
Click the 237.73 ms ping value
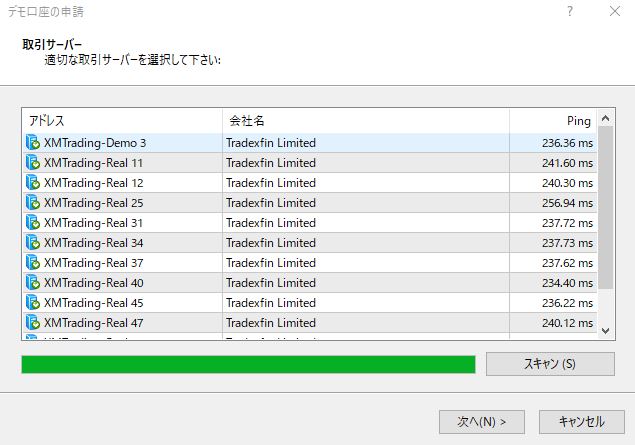pyautogui.click(x=567, y=243)
